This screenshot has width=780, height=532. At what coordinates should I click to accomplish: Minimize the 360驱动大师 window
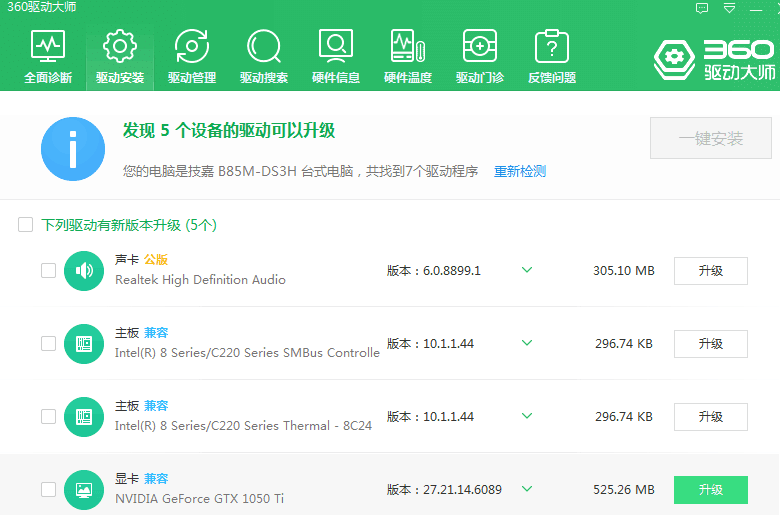(x=756, y=9)
